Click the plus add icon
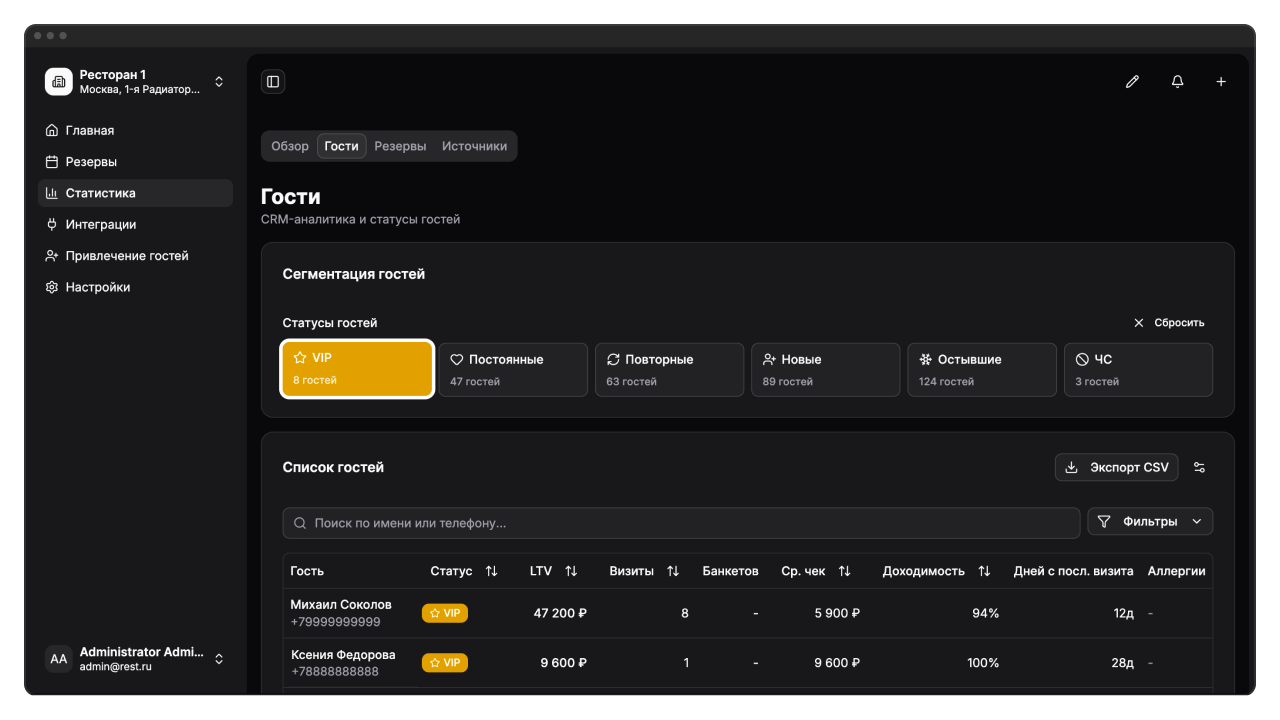The height and width of the screenshot is (720, 1280). coord(1221,82)
